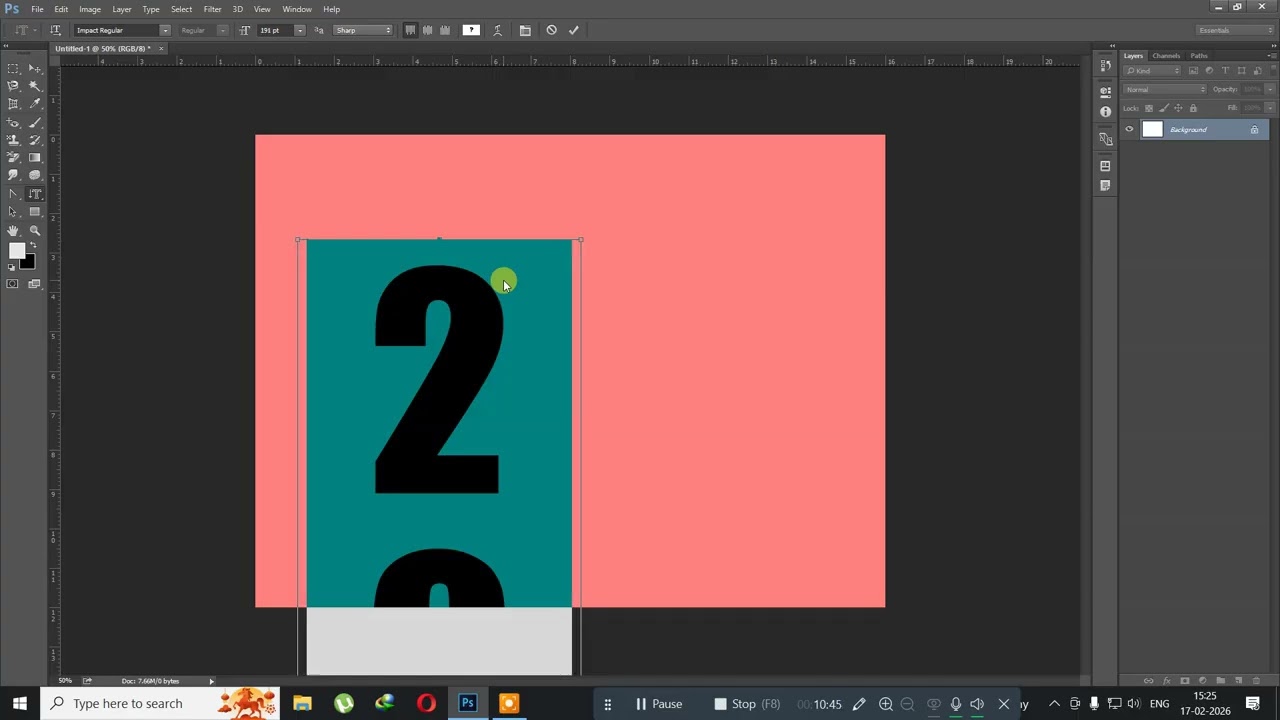Open the foreground color picker
Screen dimensions: 1280x720
point(16,251)
